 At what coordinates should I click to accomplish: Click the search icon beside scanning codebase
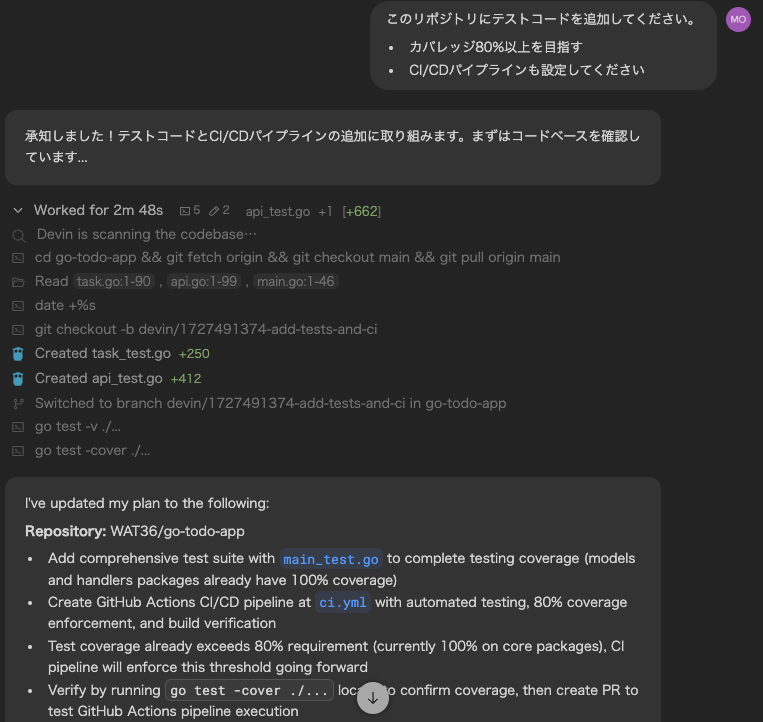(18, 235)
